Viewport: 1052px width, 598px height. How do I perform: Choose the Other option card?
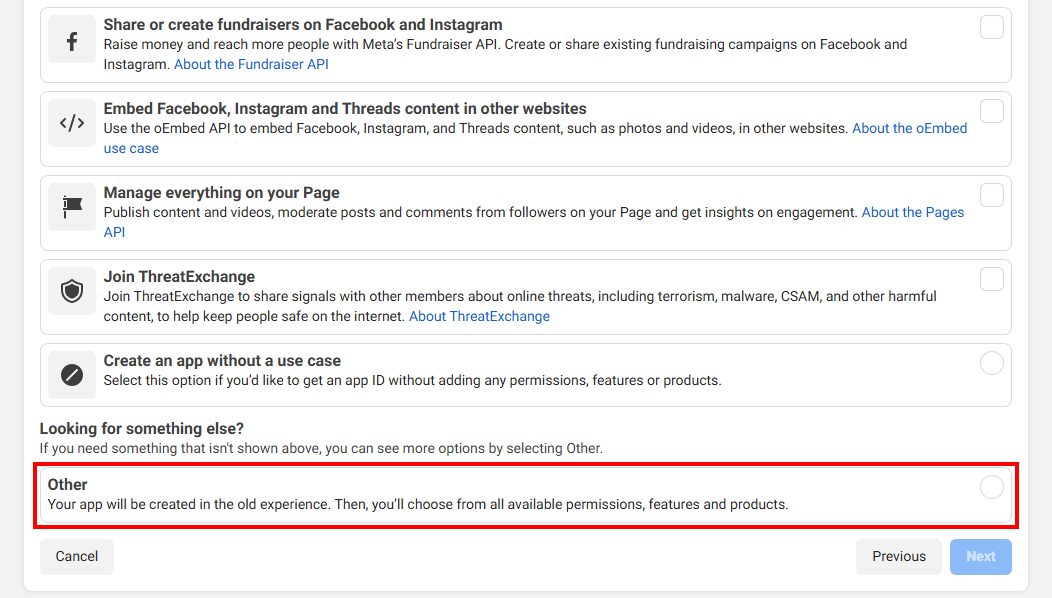tap(525, 495)
